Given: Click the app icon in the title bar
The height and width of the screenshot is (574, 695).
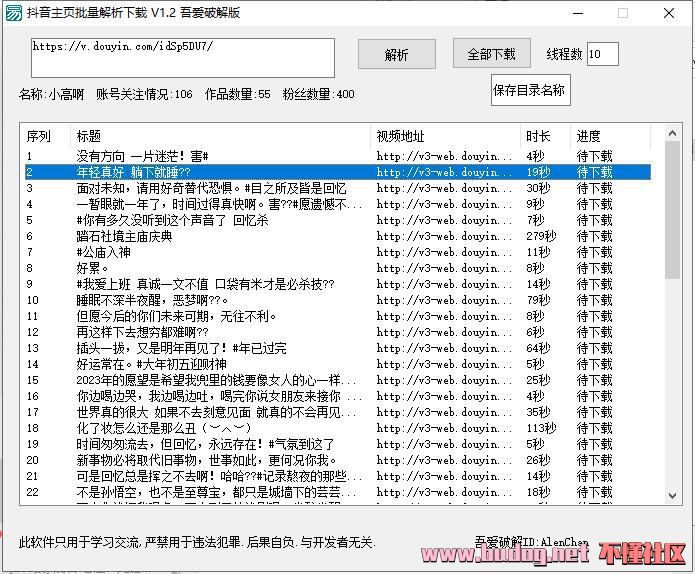Looking at the screenshot, I should 13,13.
